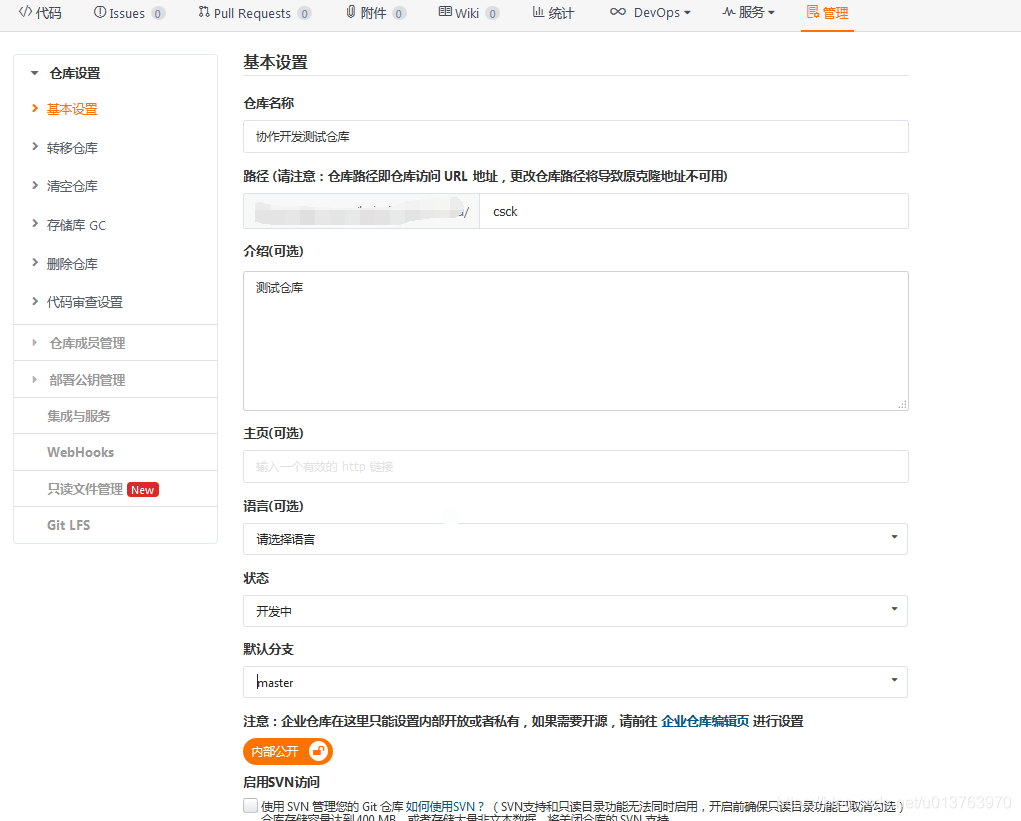Viewport: 1021px width, 821px height.
Task: Open the 服务 services menu
Action: 745,14
